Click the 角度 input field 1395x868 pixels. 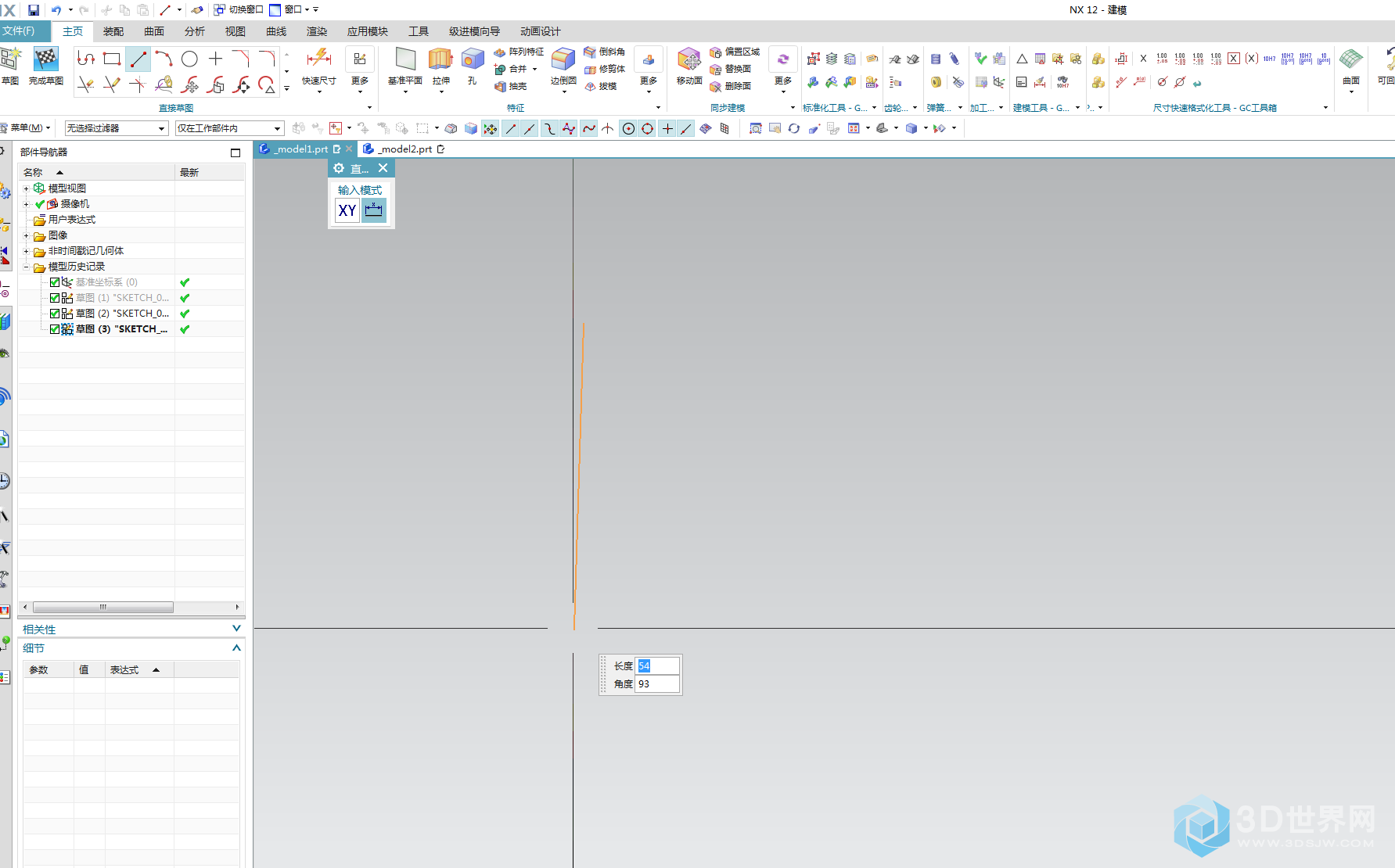[x=657, y=684]
